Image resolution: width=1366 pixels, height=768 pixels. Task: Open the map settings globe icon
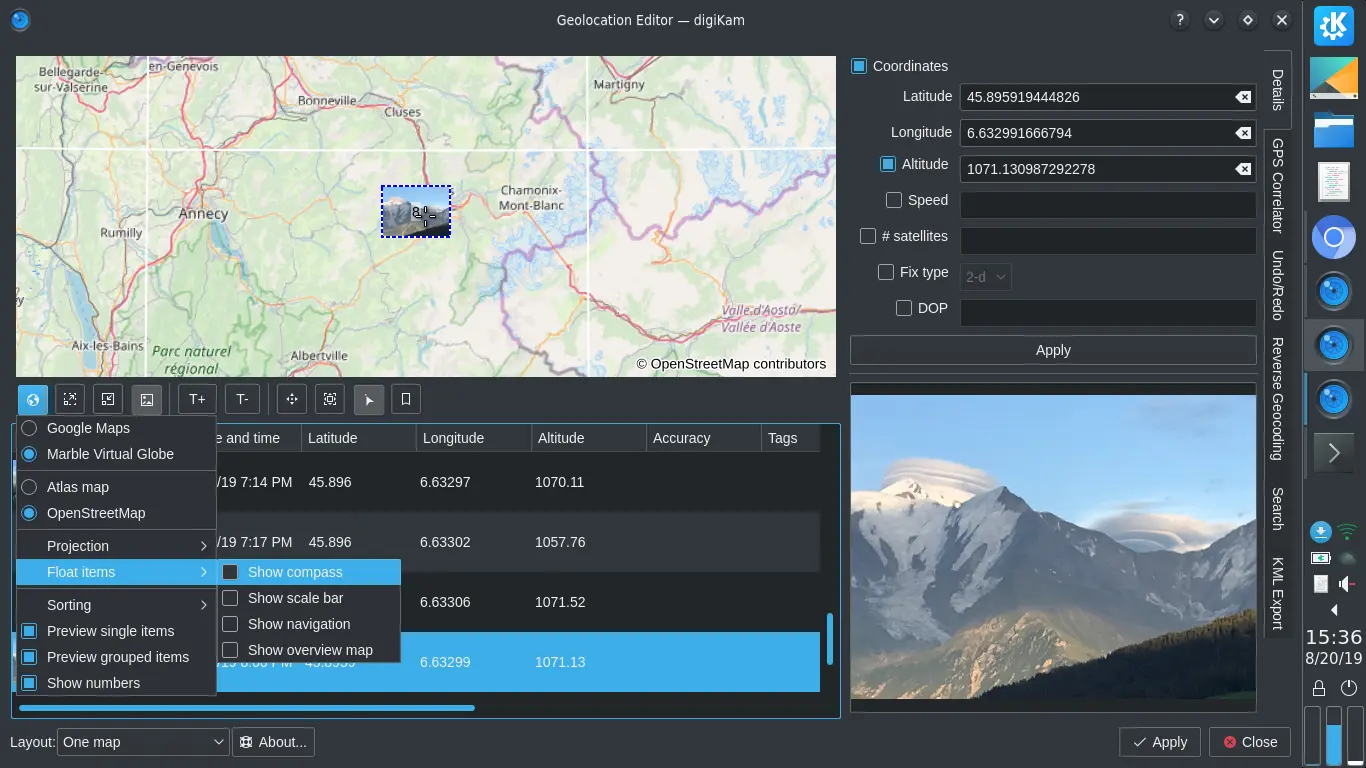[32, 399]
